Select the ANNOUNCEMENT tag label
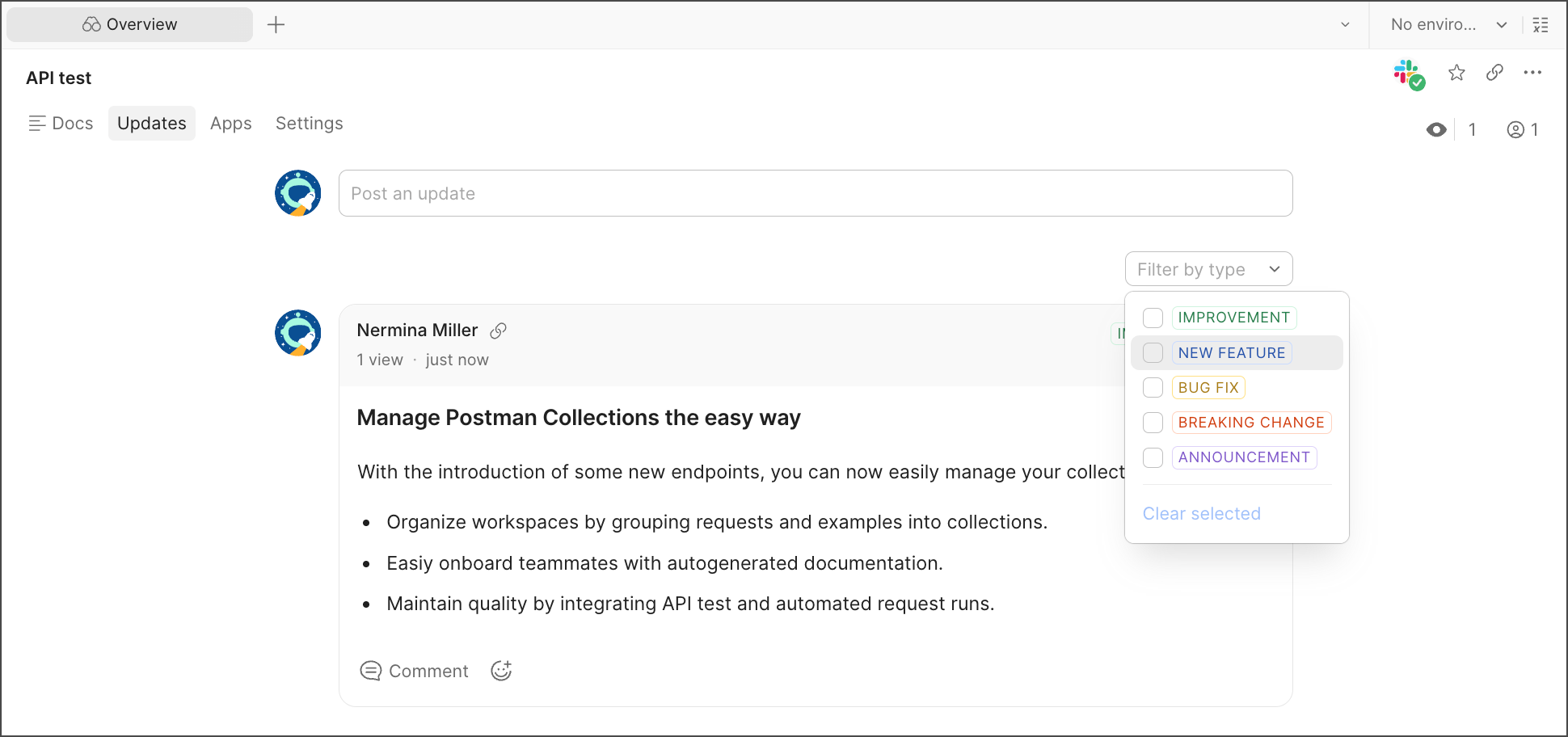The image size is (1568, 737). [x=1244, y=457]
